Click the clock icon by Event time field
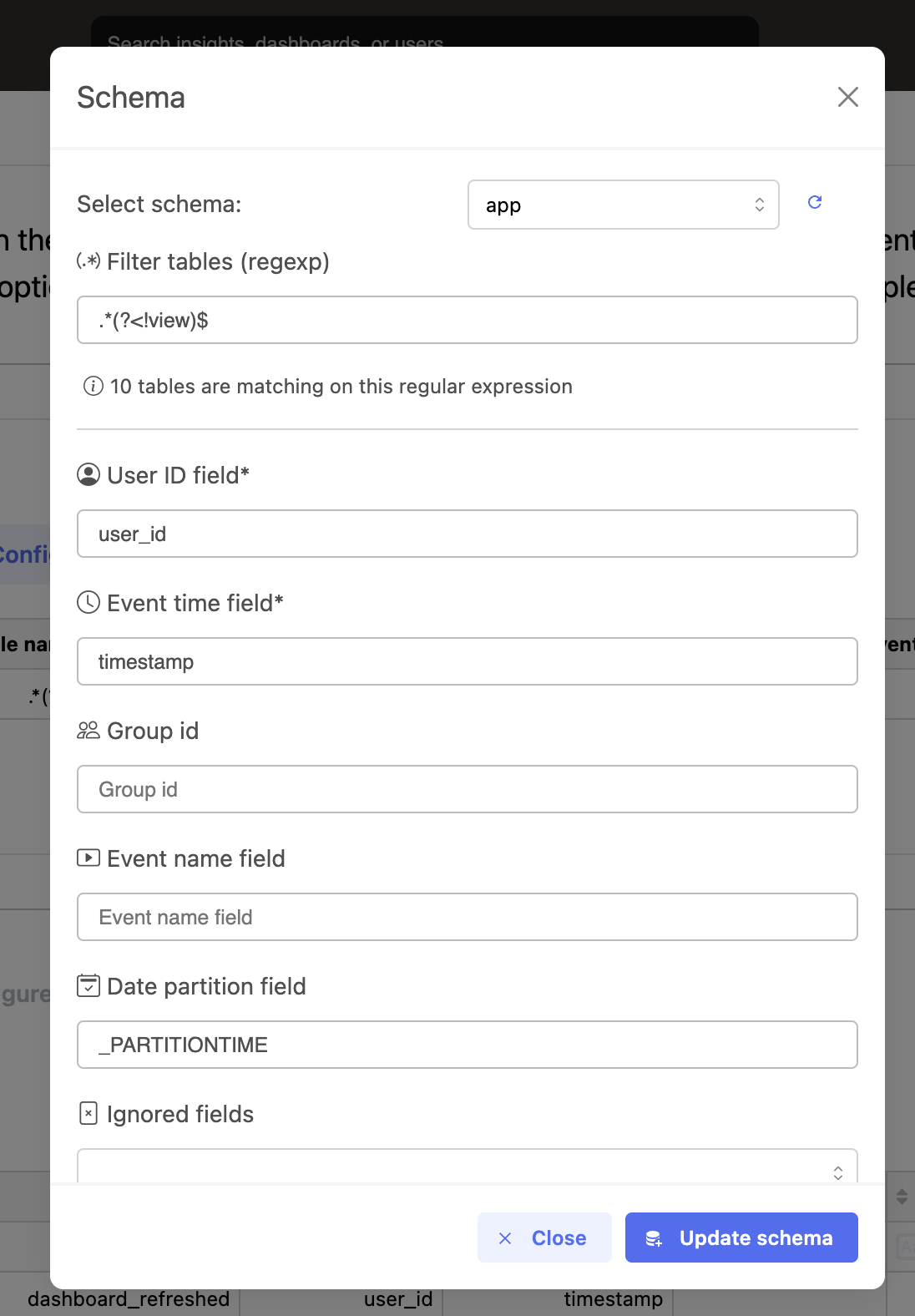Screen dimensions: 915x1316 [x=88, y=603]
